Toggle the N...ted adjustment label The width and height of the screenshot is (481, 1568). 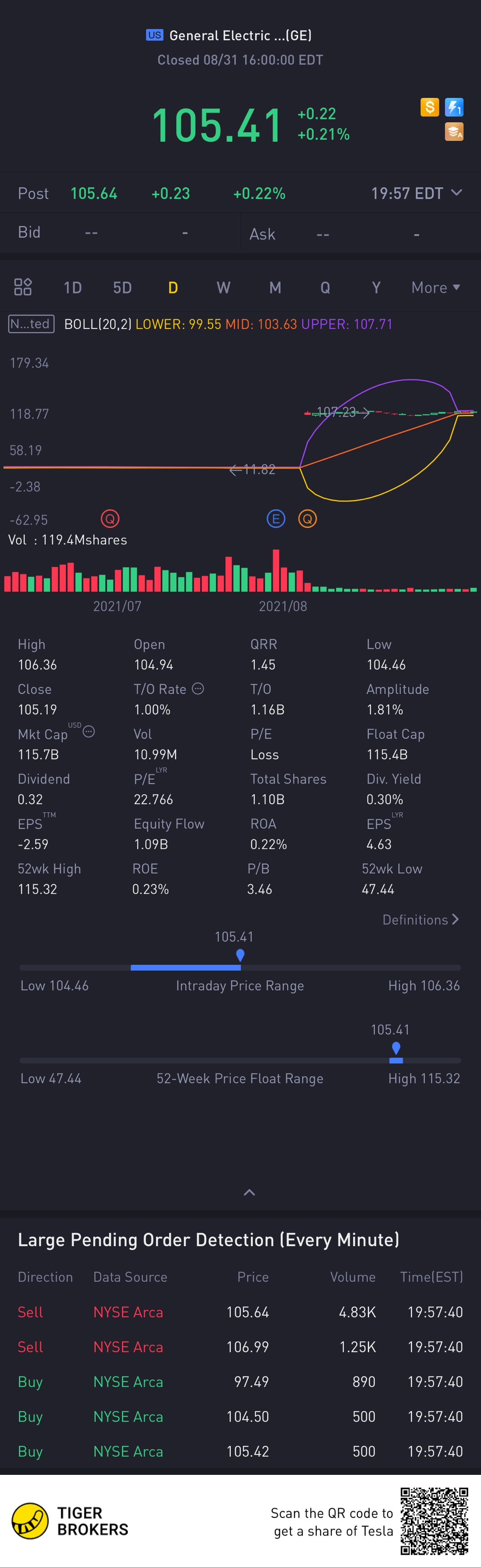click(31, 324)
